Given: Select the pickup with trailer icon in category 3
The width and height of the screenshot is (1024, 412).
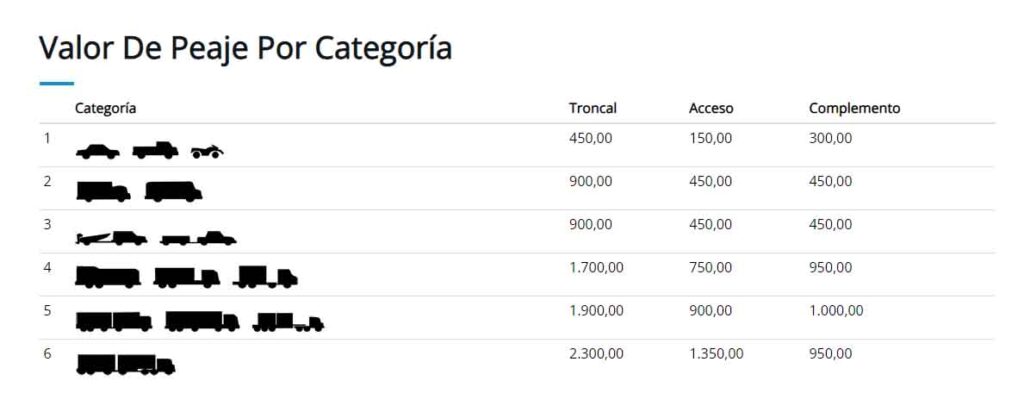Looking at the screenshot, I should tap(199, 238).
